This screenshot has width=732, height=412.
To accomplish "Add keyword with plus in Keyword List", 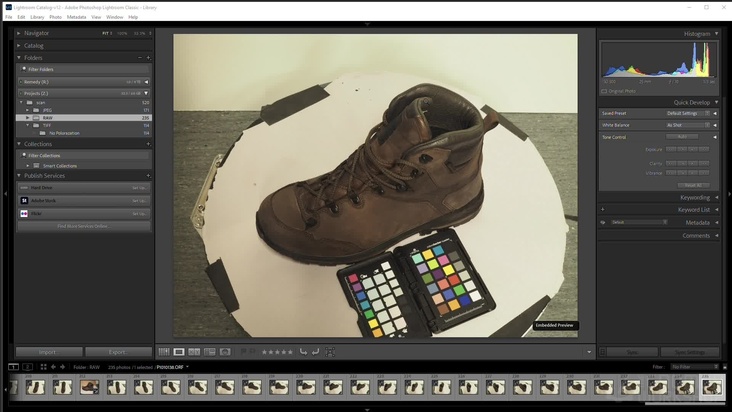I will click(603, 209).
